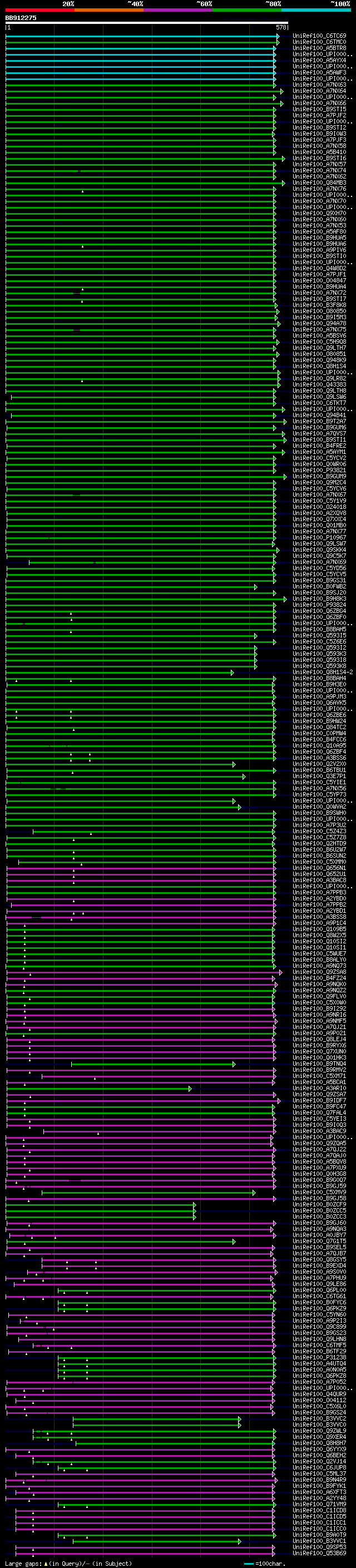
Task: Click label UniRef100_Q9SKK4
Action: 319,550
